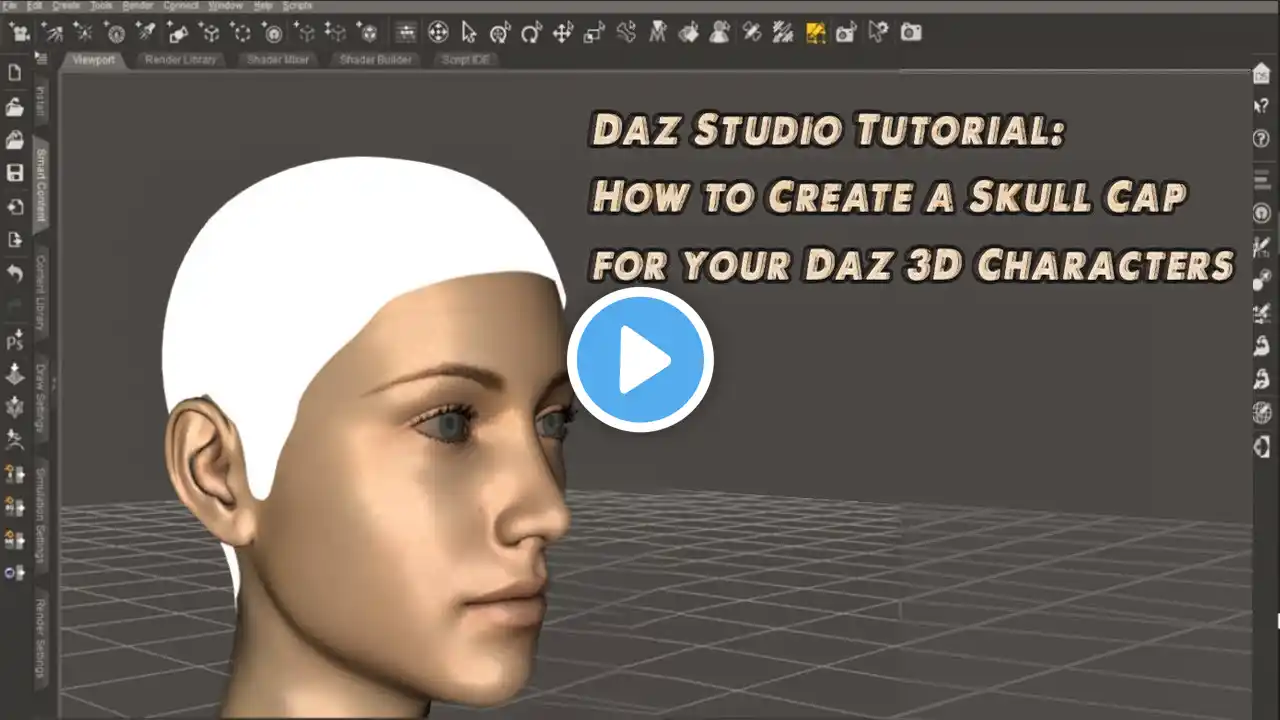Click the Undo arrow icon
The height and width of the screenshot is (720, 1280).
(15, 272)
